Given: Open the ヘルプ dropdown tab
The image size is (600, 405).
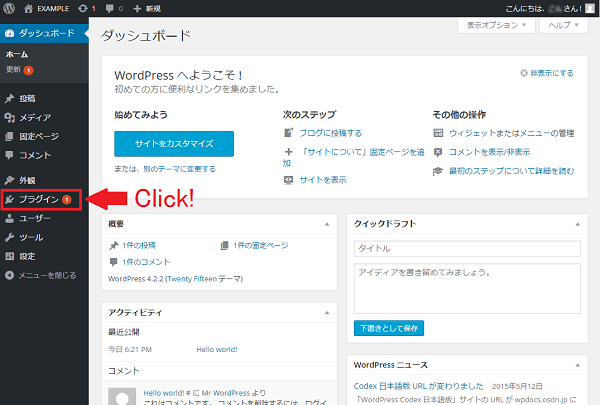Looking at the screenshot, I should point(559,24).
